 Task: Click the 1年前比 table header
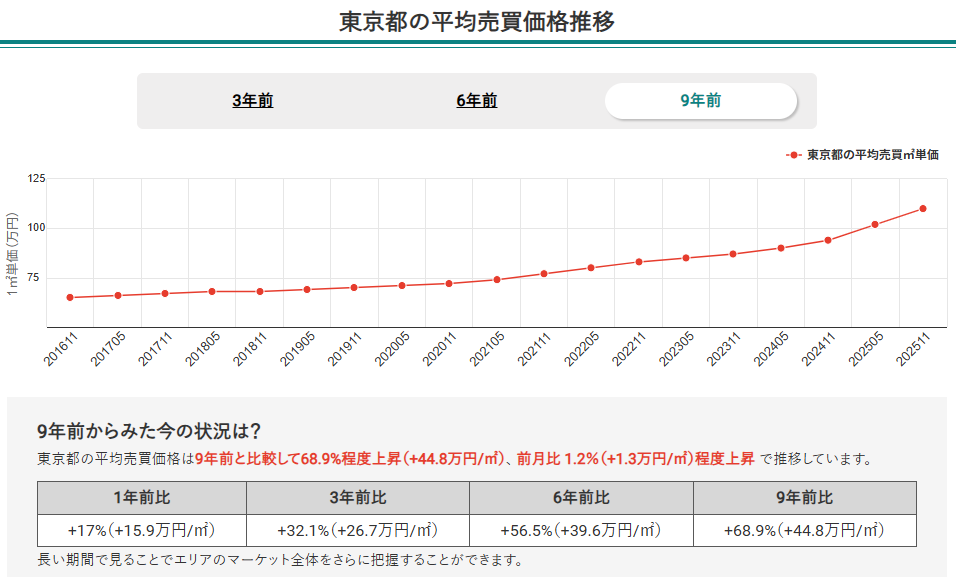pyautogui.click(x=141, y=497)
